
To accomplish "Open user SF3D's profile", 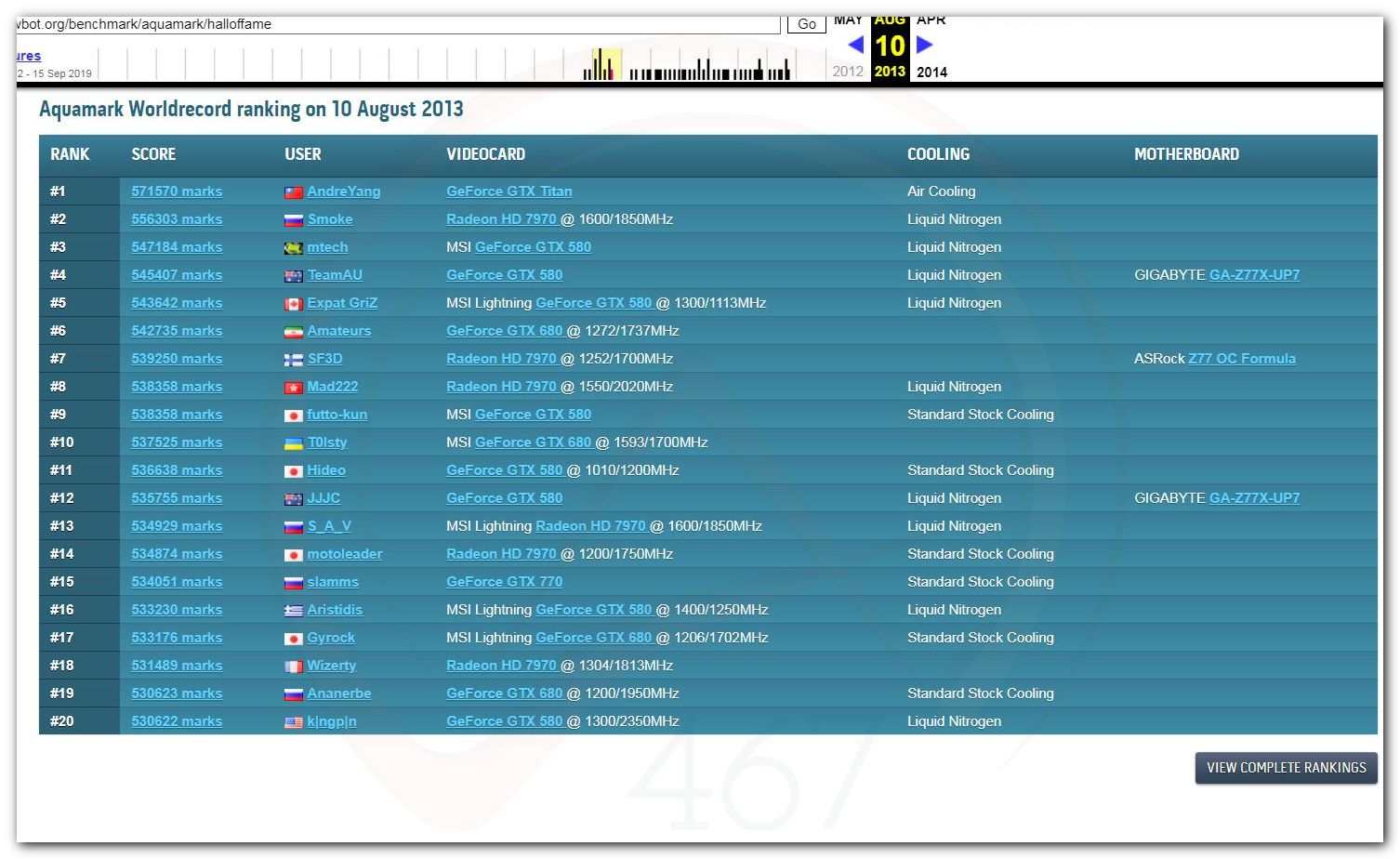I will [x=324, y=359].
